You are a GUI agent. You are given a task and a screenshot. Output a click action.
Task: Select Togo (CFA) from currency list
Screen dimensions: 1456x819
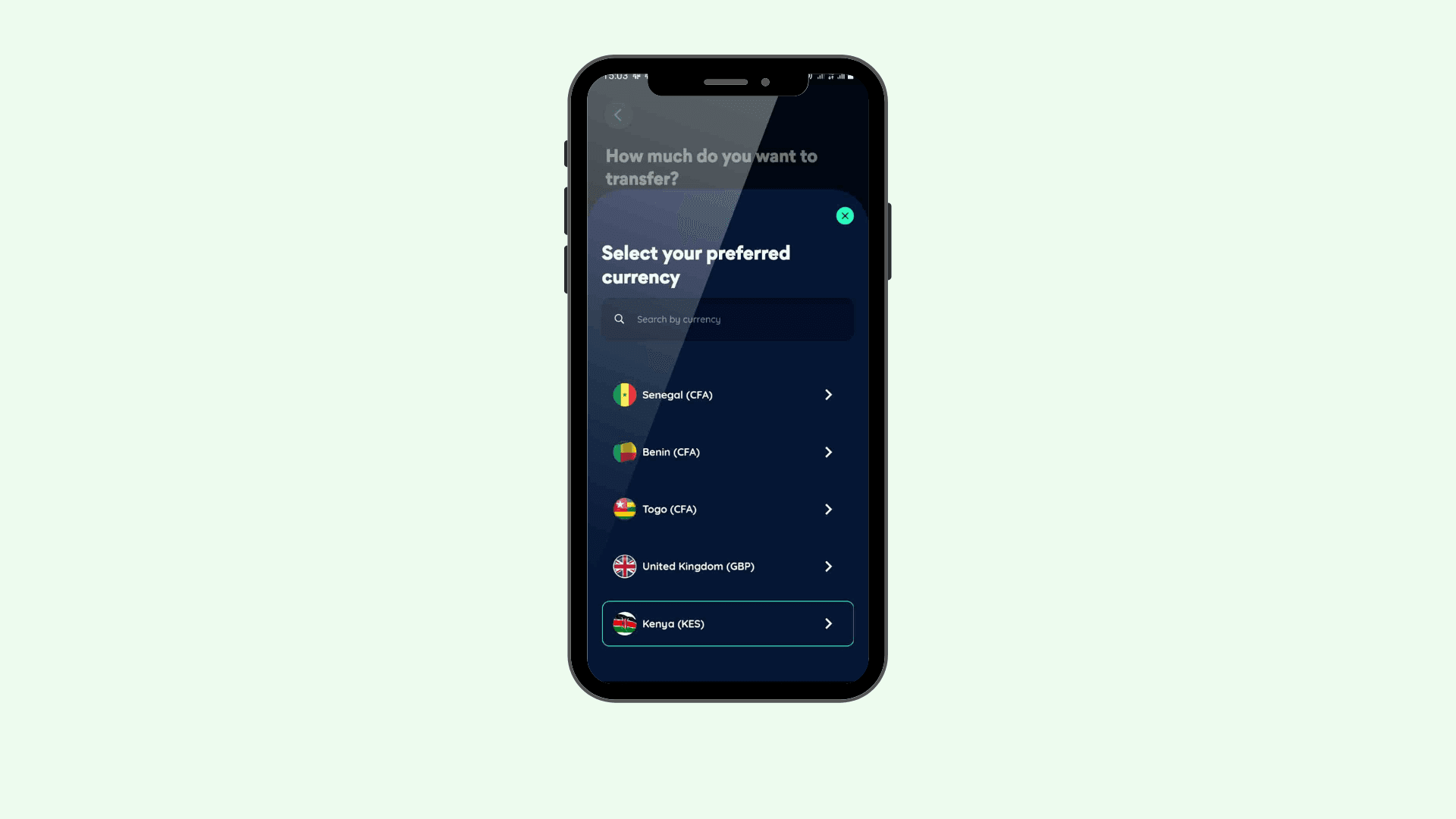tap(727, 509)
